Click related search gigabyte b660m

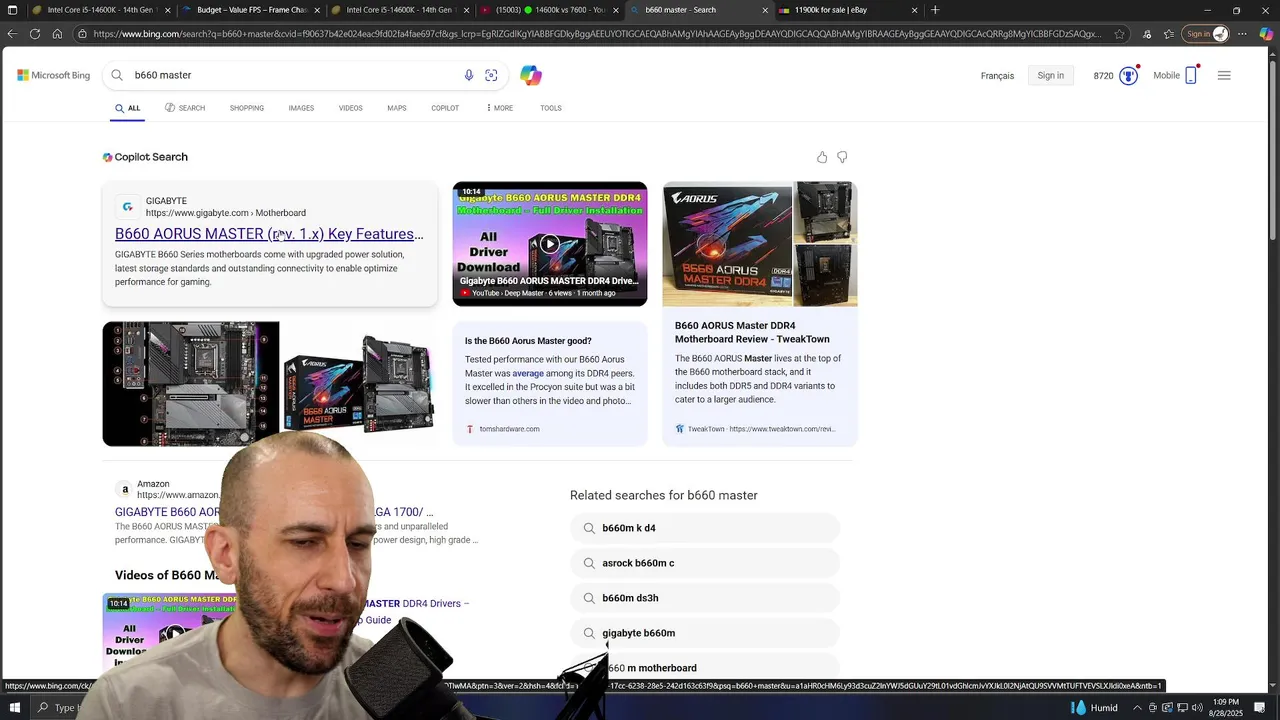click(705, 633)
